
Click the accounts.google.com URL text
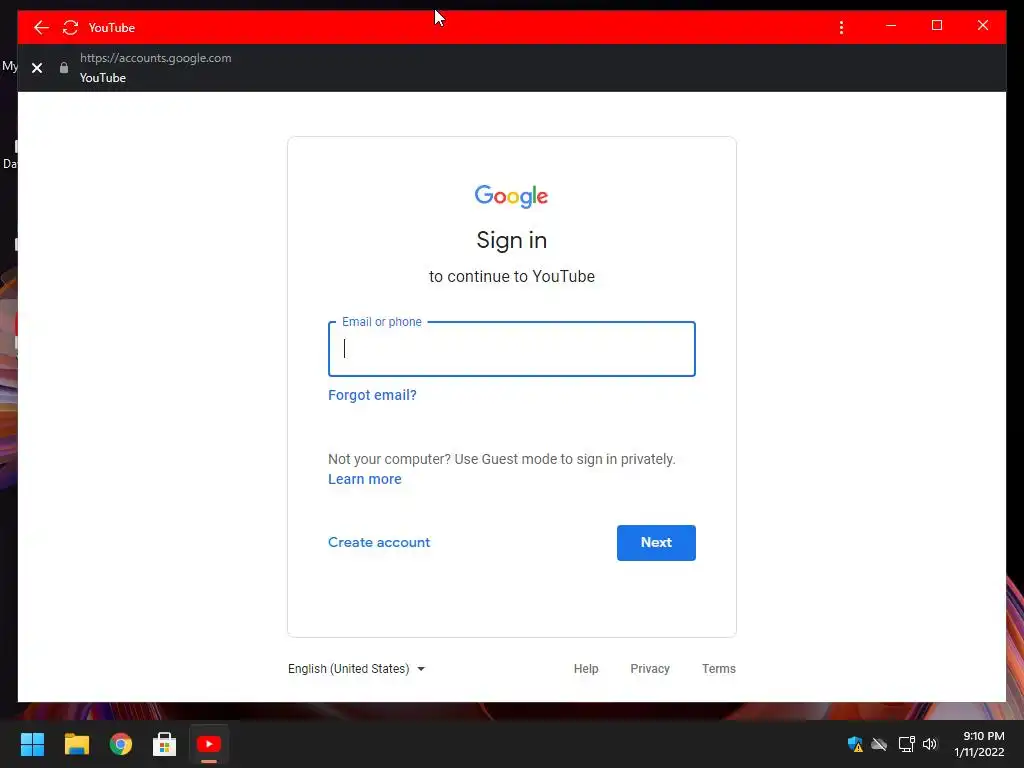[155, 58]
